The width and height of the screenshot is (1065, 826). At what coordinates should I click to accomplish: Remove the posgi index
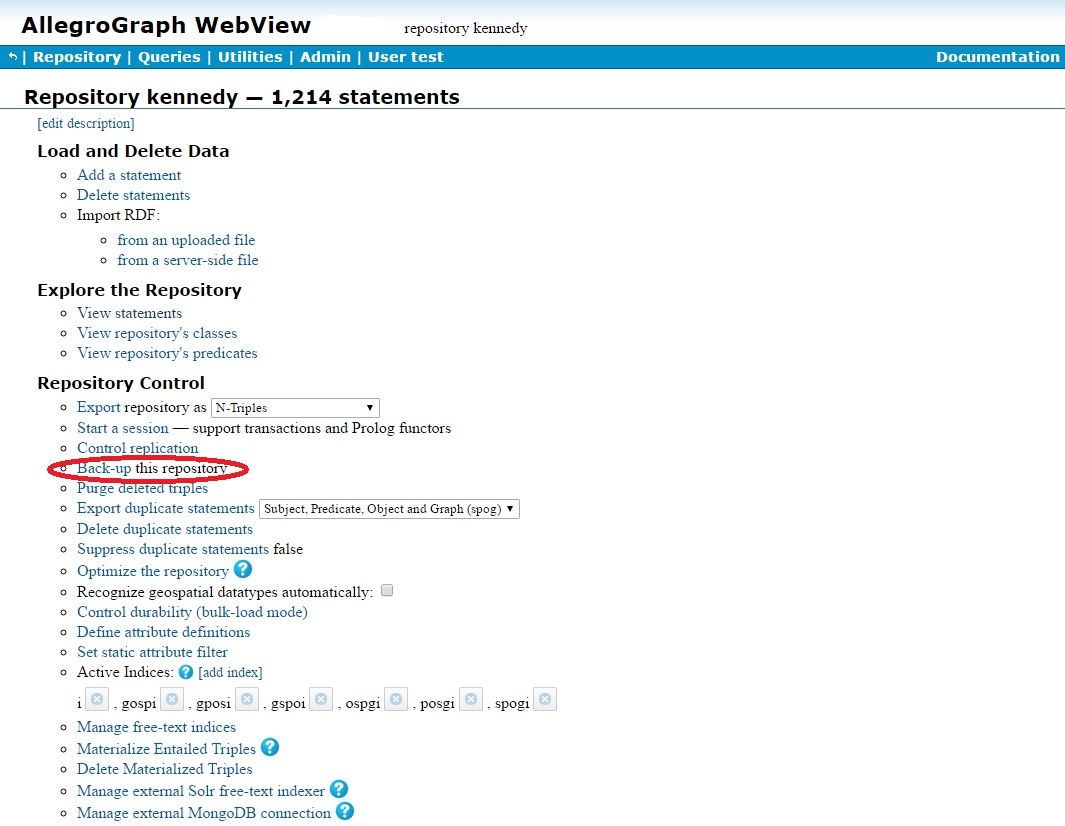pos(471,700)
